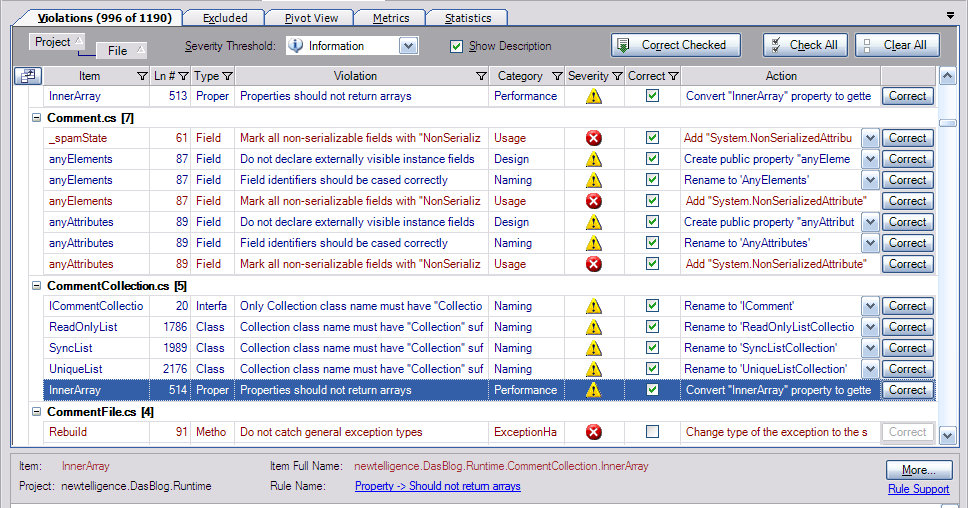
Task: Open the Statistics tab
Action: 467,18
